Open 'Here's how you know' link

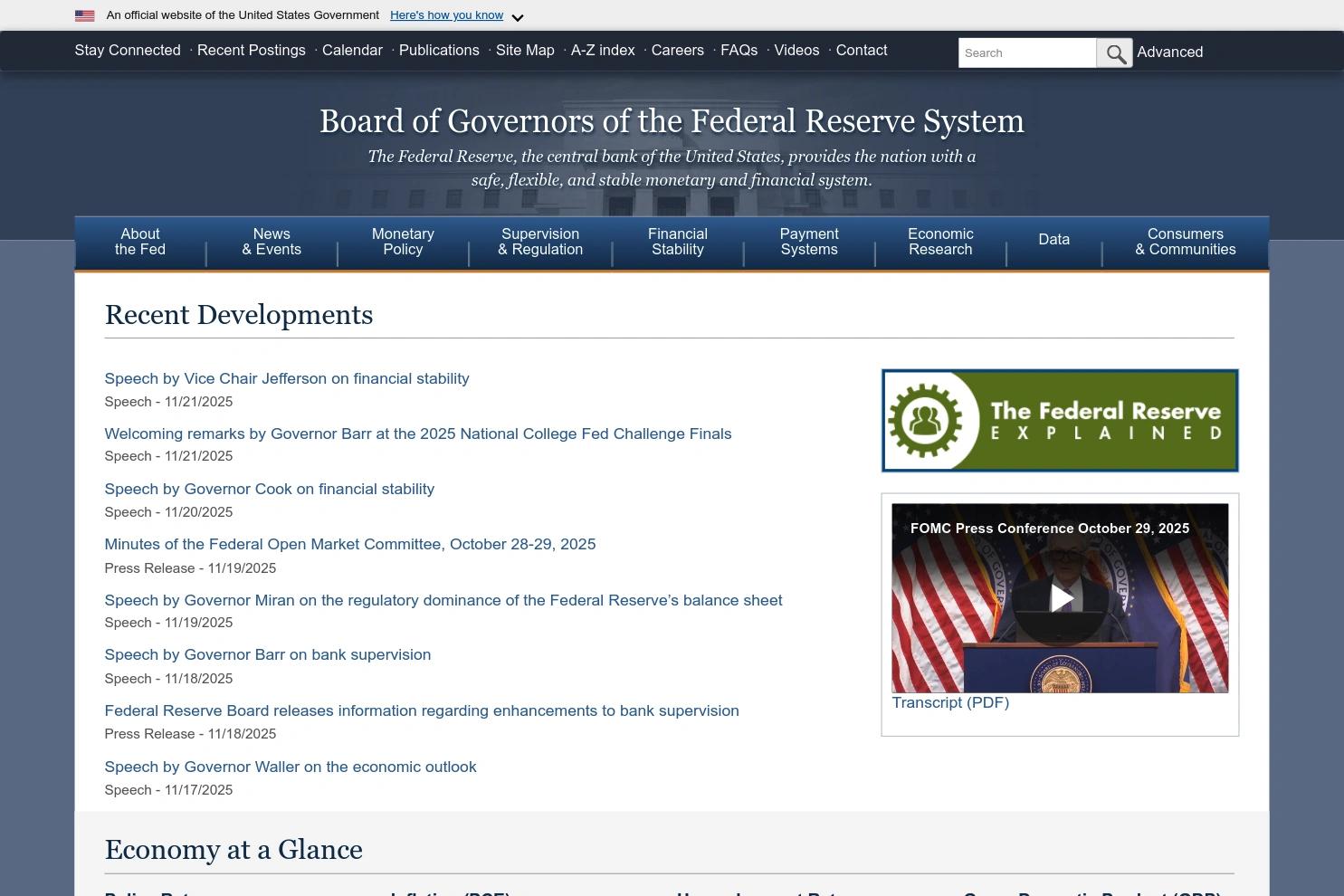(446, 15)
